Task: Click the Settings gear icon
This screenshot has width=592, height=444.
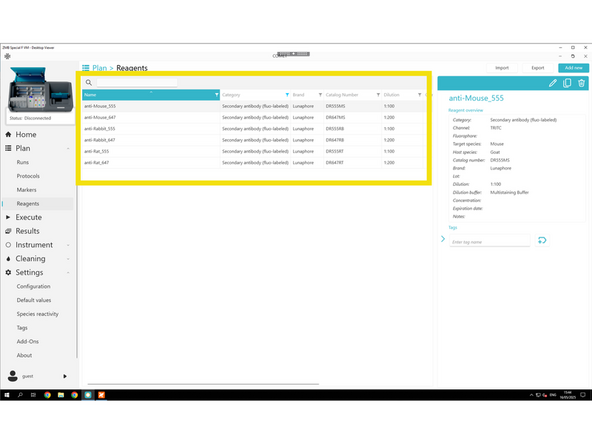Action: tap(8, 272)
